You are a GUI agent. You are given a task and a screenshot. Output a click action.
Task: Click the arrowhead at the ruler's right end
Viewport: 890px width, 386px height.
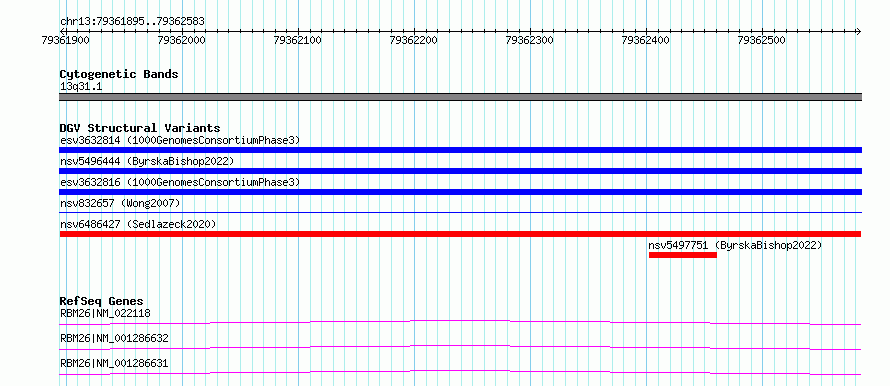coord(859,31)
